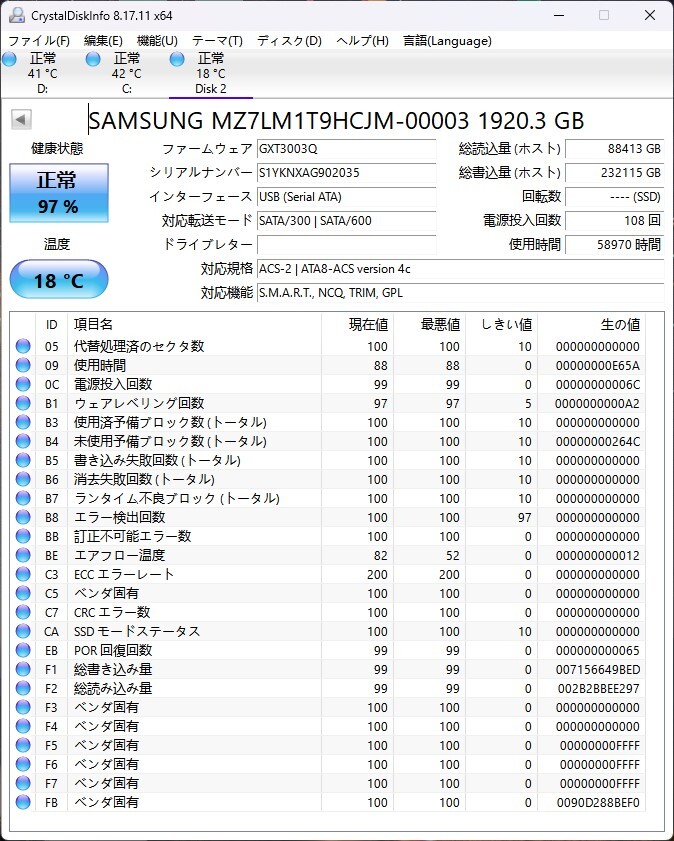Image resolution: width=674 pixels, height=841 pixels.
Task: Click the blue status orb for ID C3 row
Action: (x=23, y=574)
